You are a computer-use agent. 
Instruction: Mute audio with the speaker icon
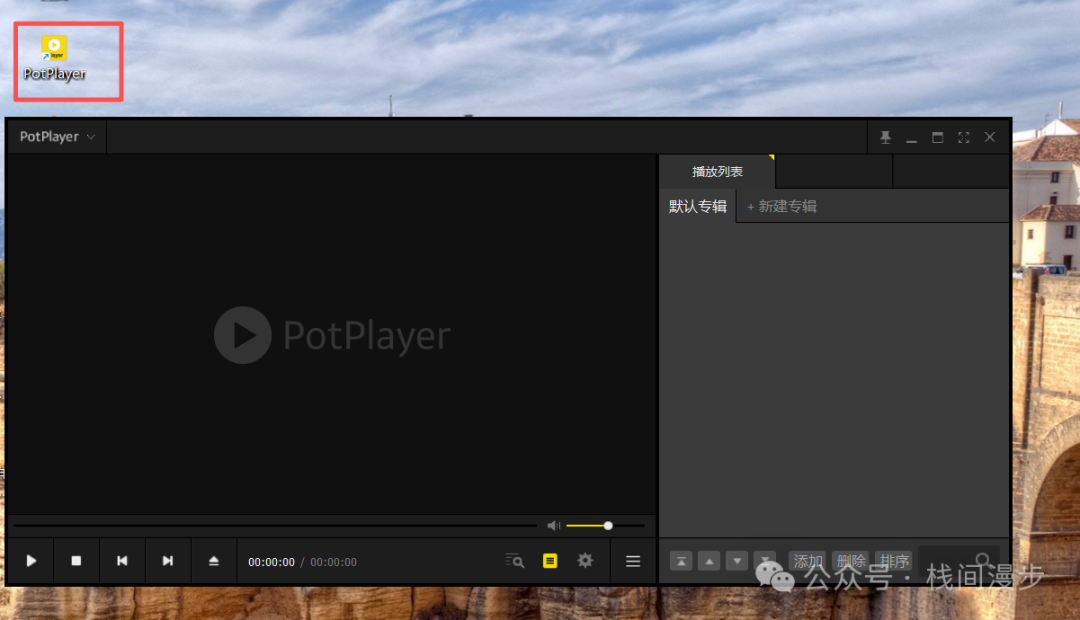coord(554,526)
